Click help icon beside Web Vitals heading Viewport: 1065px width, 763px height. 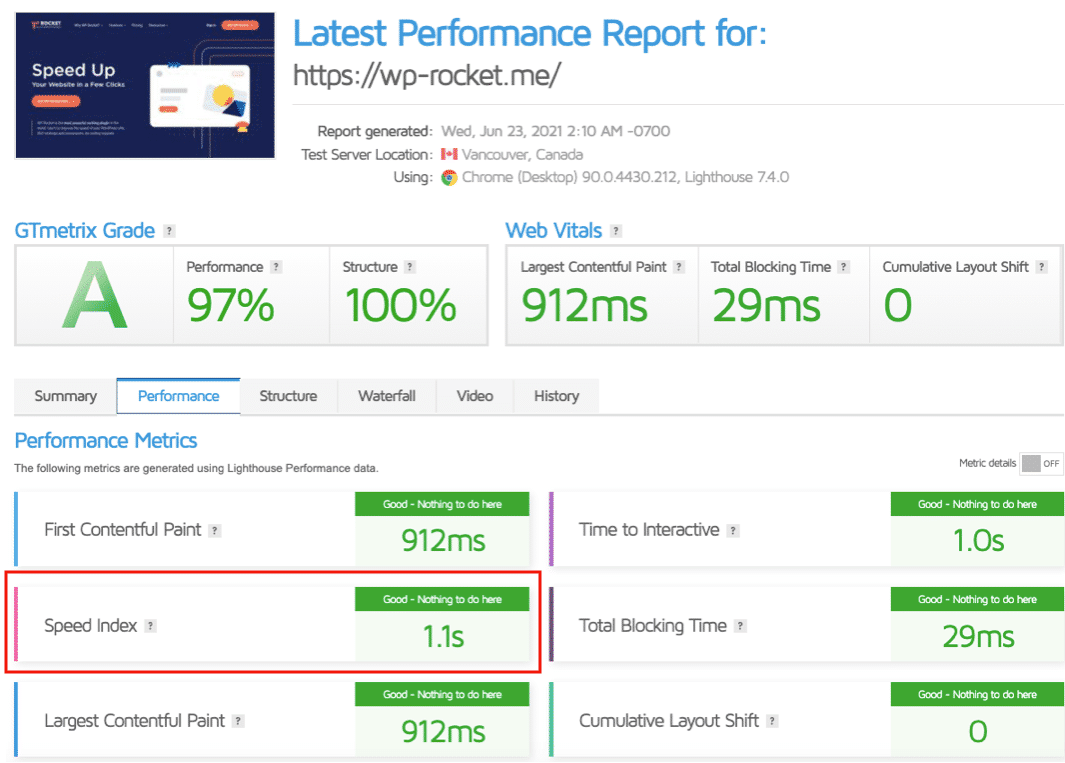616,231
